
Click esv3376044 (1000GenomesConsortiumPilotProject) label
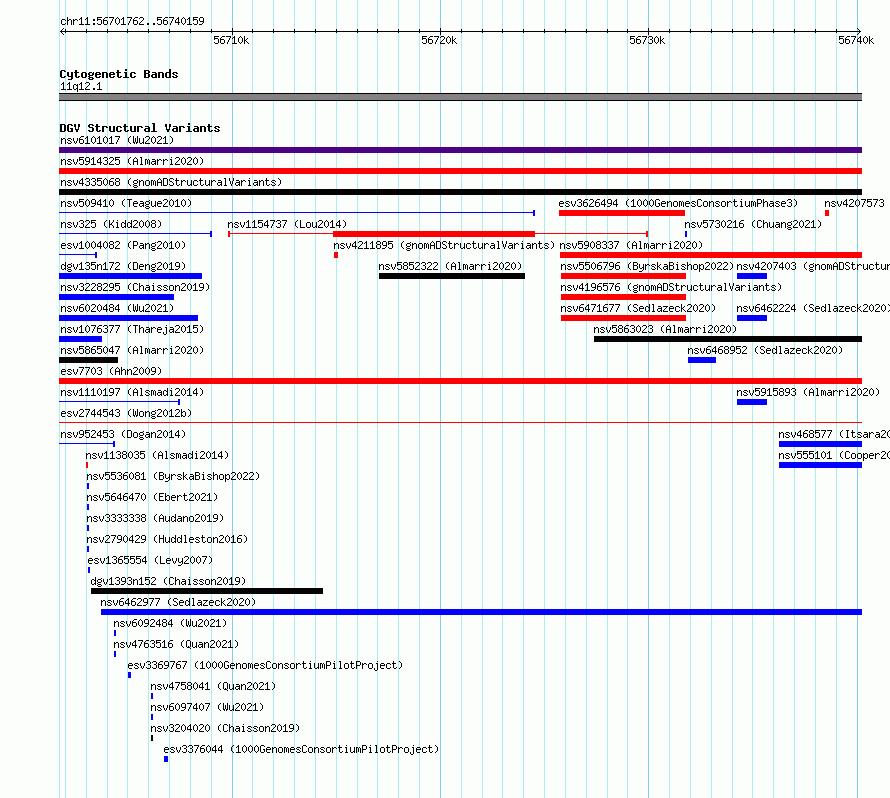(x=301, y=749)
